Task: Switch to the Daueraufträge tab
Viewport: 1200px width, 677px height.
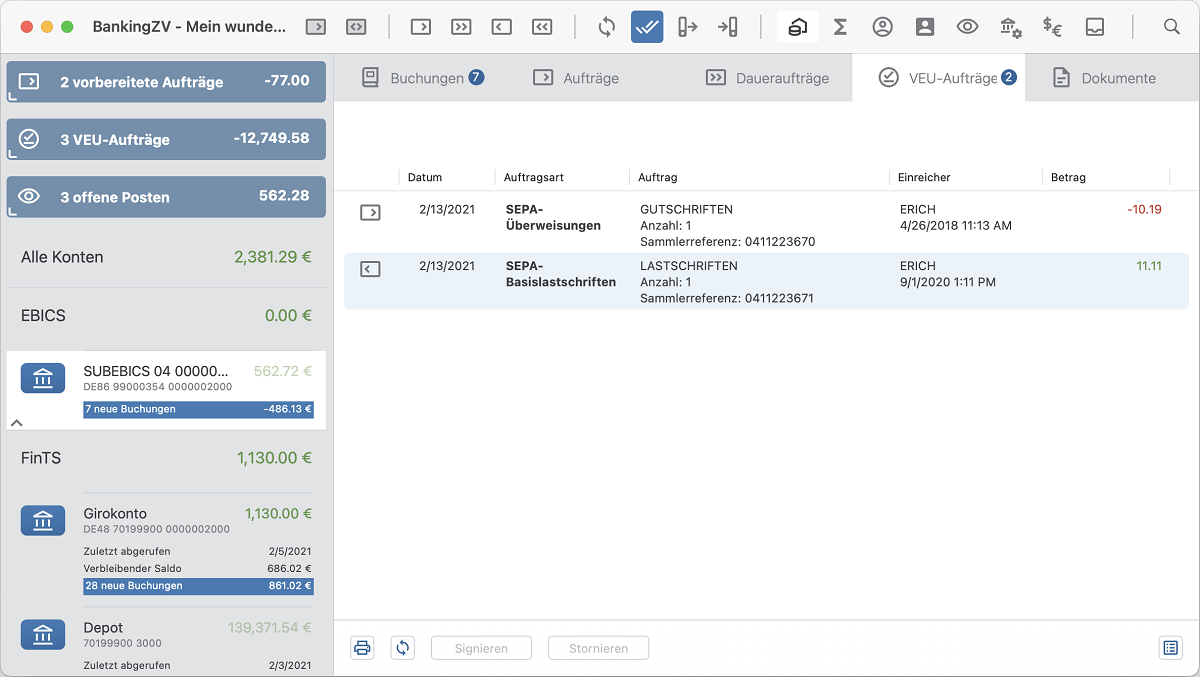Action: (767, 78)
